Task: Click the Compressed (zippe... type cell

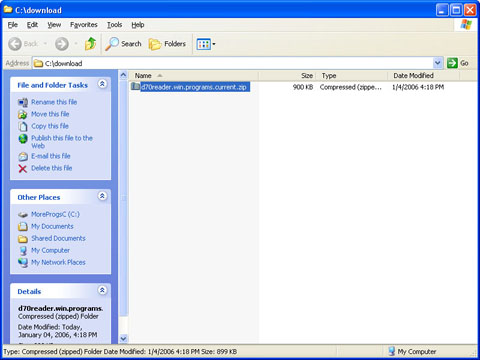Action: pyautogui.click(x=351, y=87)
